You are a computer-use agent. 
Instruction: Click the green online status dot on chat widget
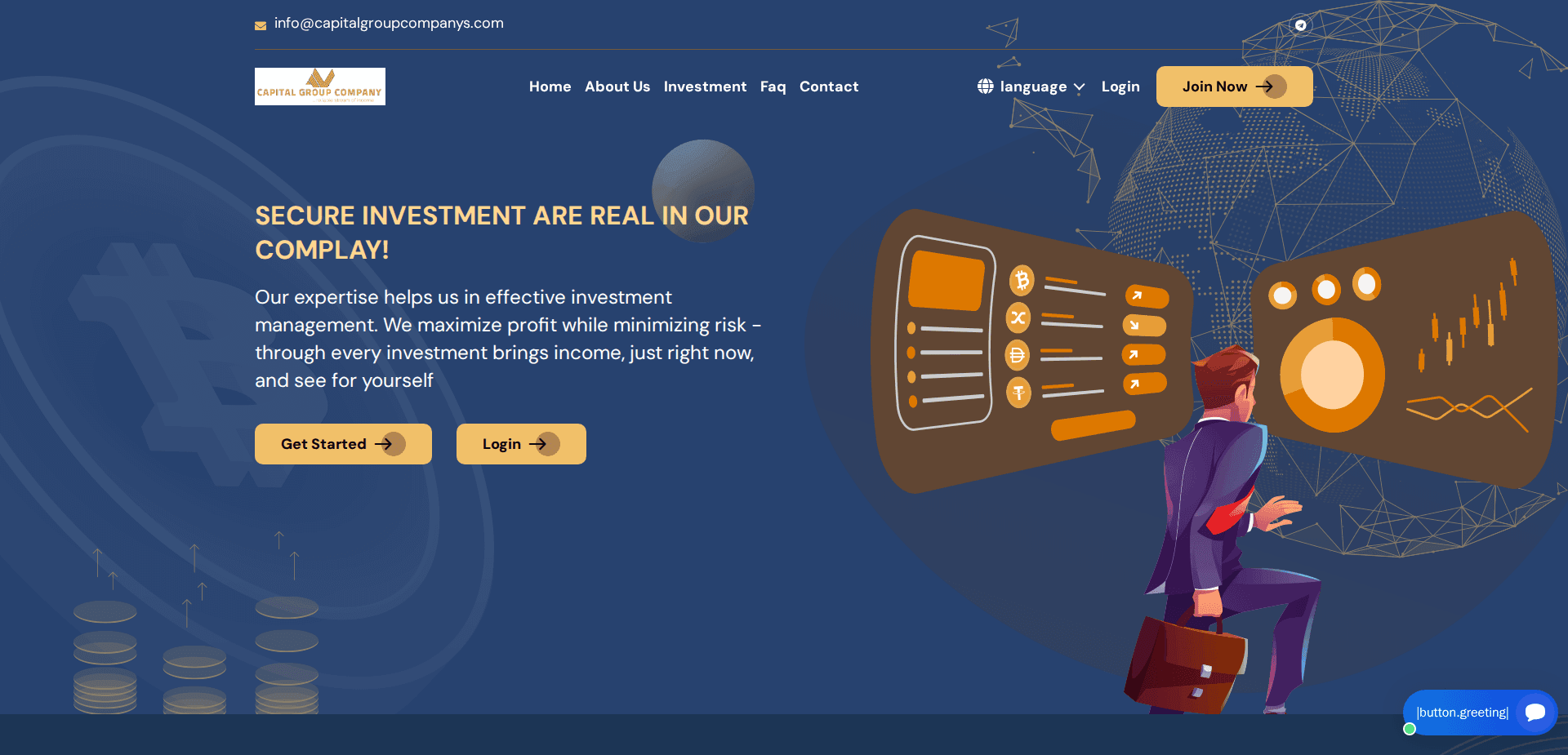click(x=1409, y=729)
